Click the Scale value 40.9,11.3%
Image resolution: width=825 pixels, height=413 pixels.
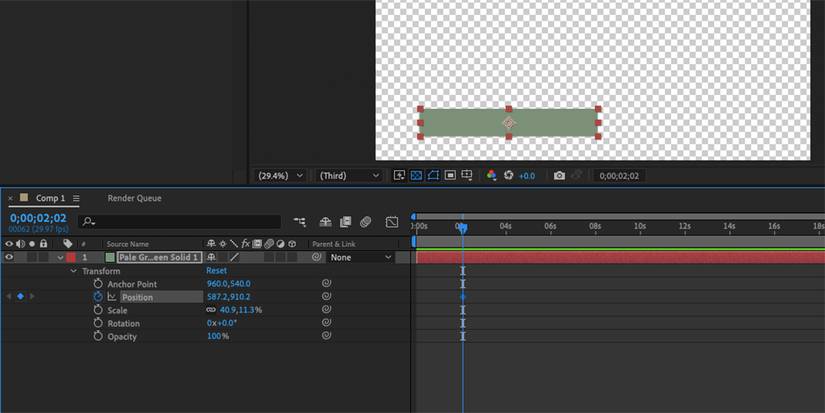tap(240, 310)
